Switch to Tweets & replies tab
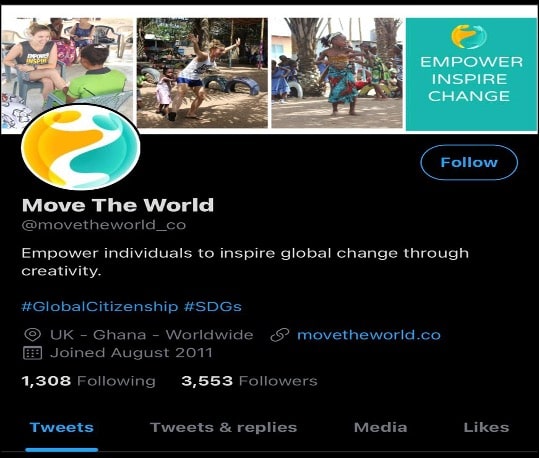 pos(224,427)
